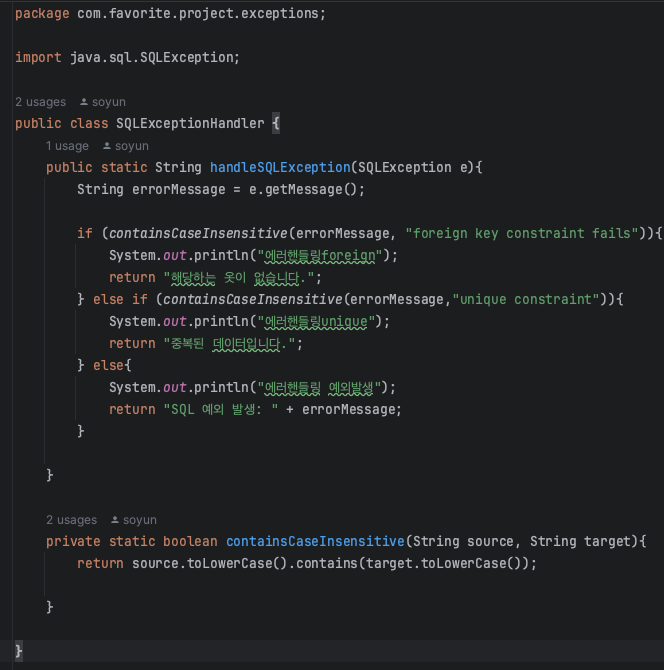Click author soyun hint above handleSQLException method
Viewport: 664px width, 670px height.
132,146
